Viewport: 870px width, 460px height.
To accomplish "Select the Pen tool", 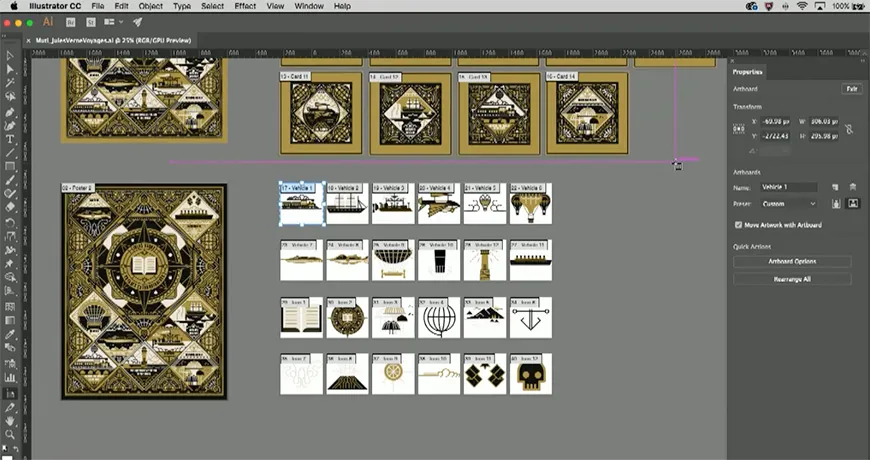I will coord(10,112).
